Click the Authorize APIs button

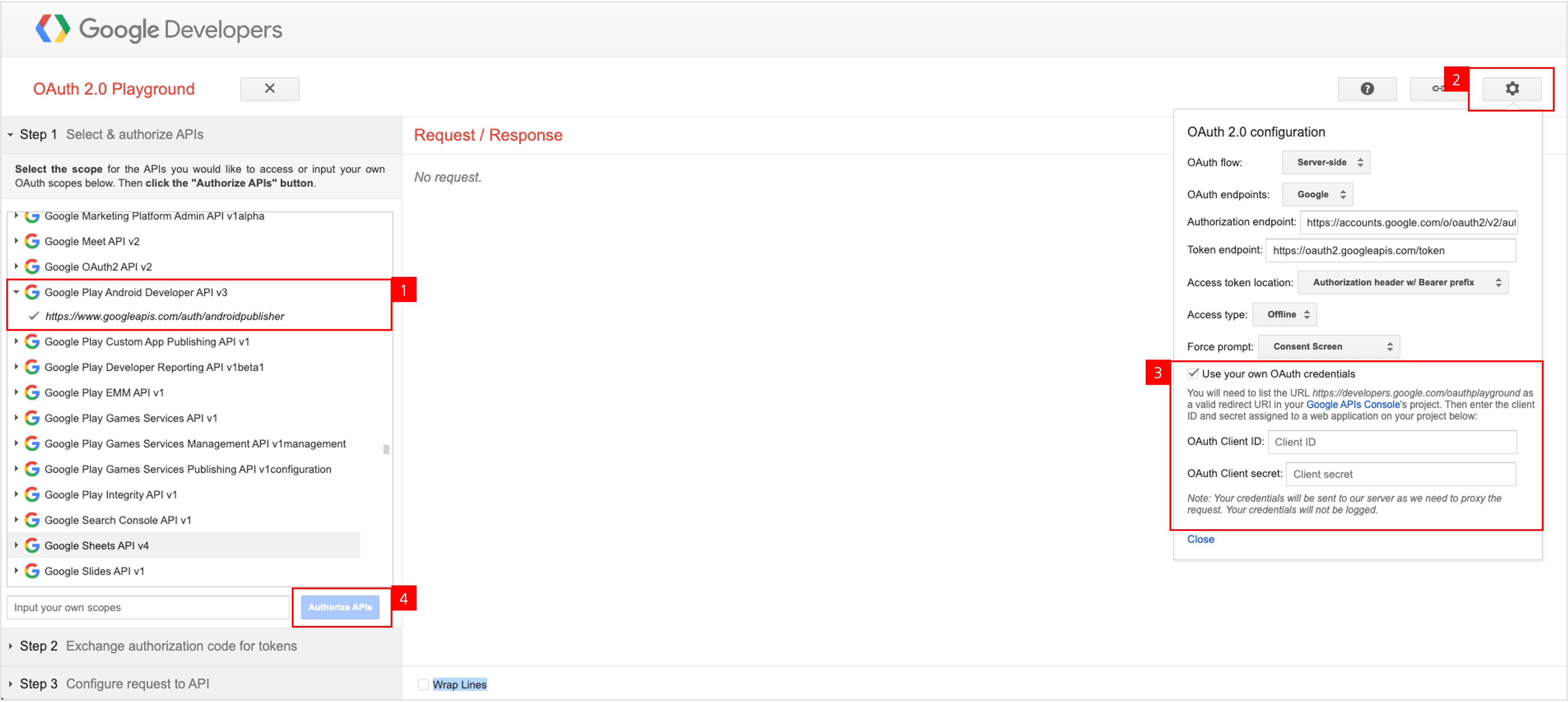(x=340, y=607)
